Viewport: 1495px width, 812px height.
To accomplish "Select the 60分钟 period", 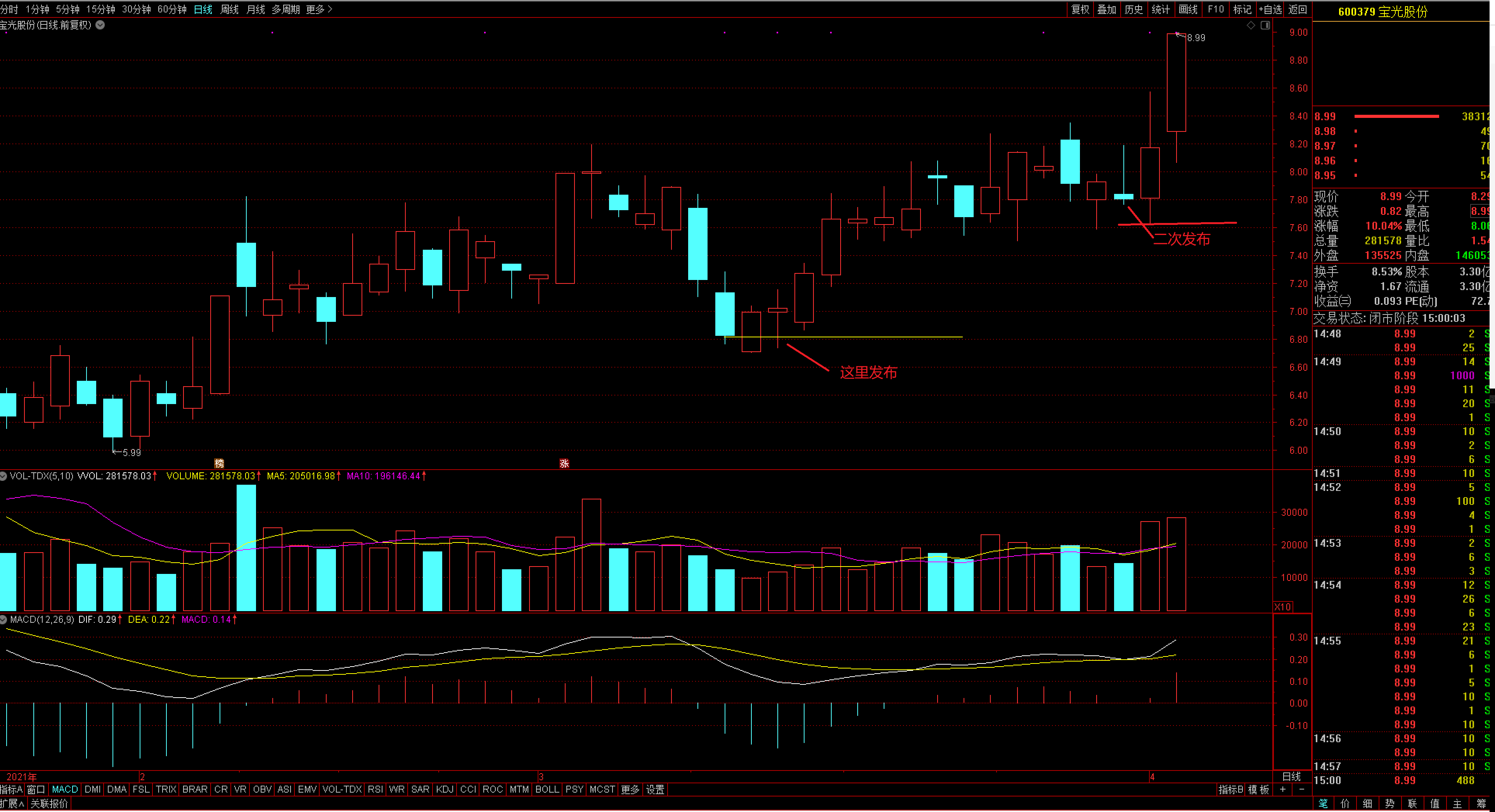I will click(172, 9).
